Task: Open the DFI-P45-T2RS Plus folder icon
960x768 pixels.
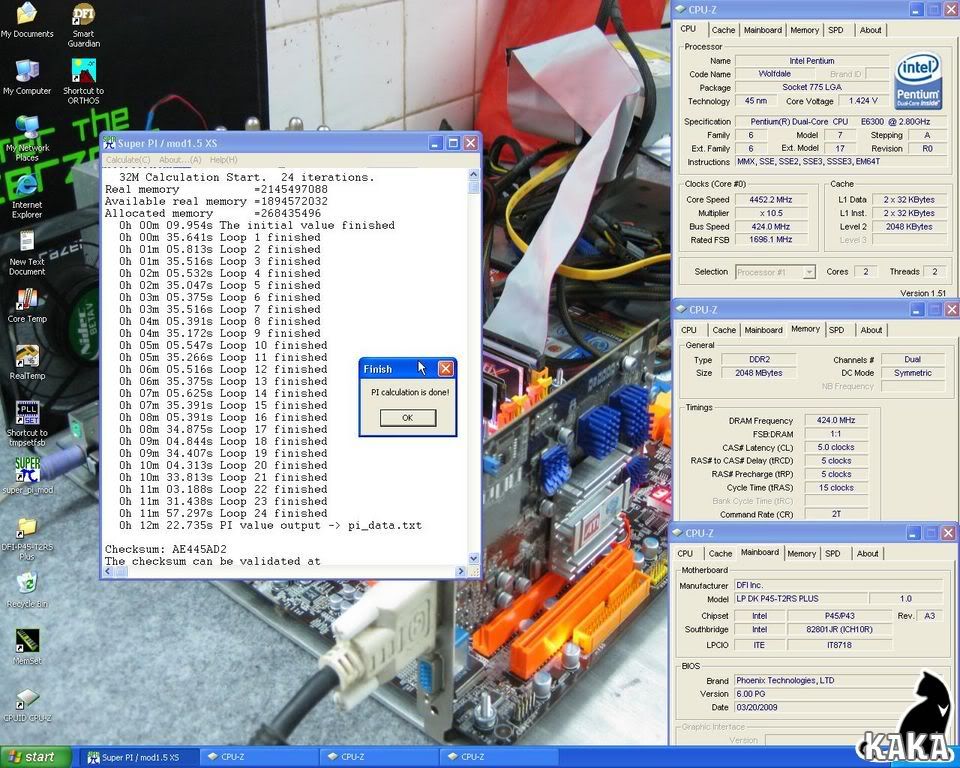Action: coord(27,538)
